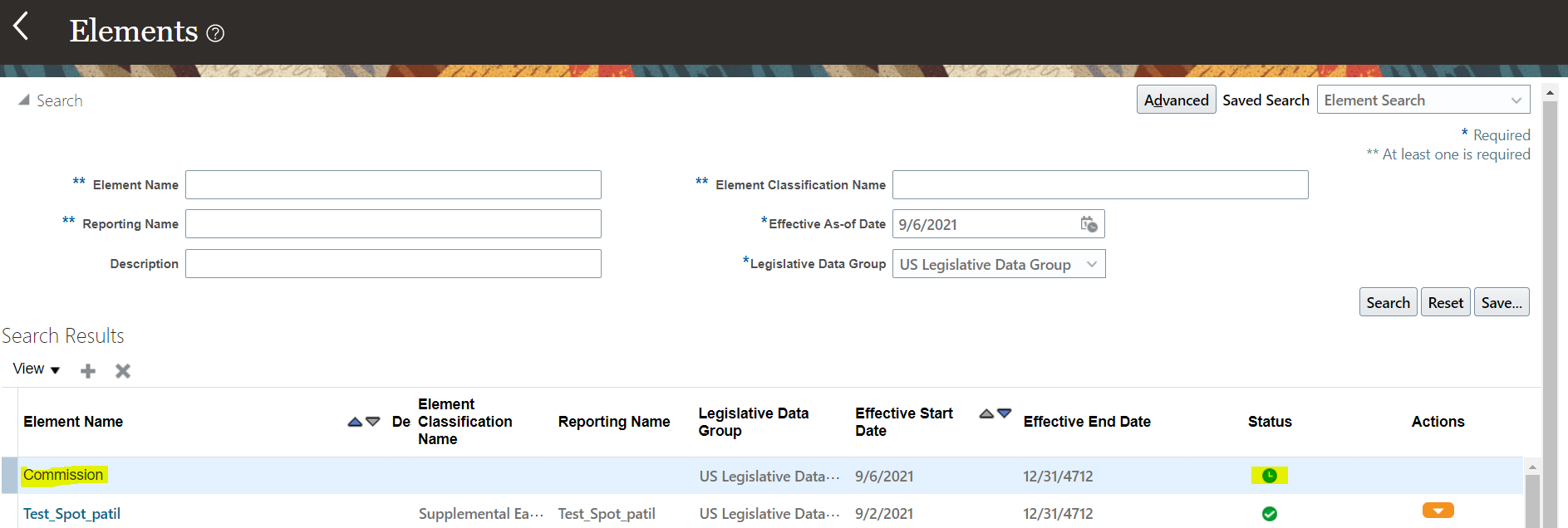Delete selected element with X icon
This screenshot has width=1568, height=528.
[123, 371]
